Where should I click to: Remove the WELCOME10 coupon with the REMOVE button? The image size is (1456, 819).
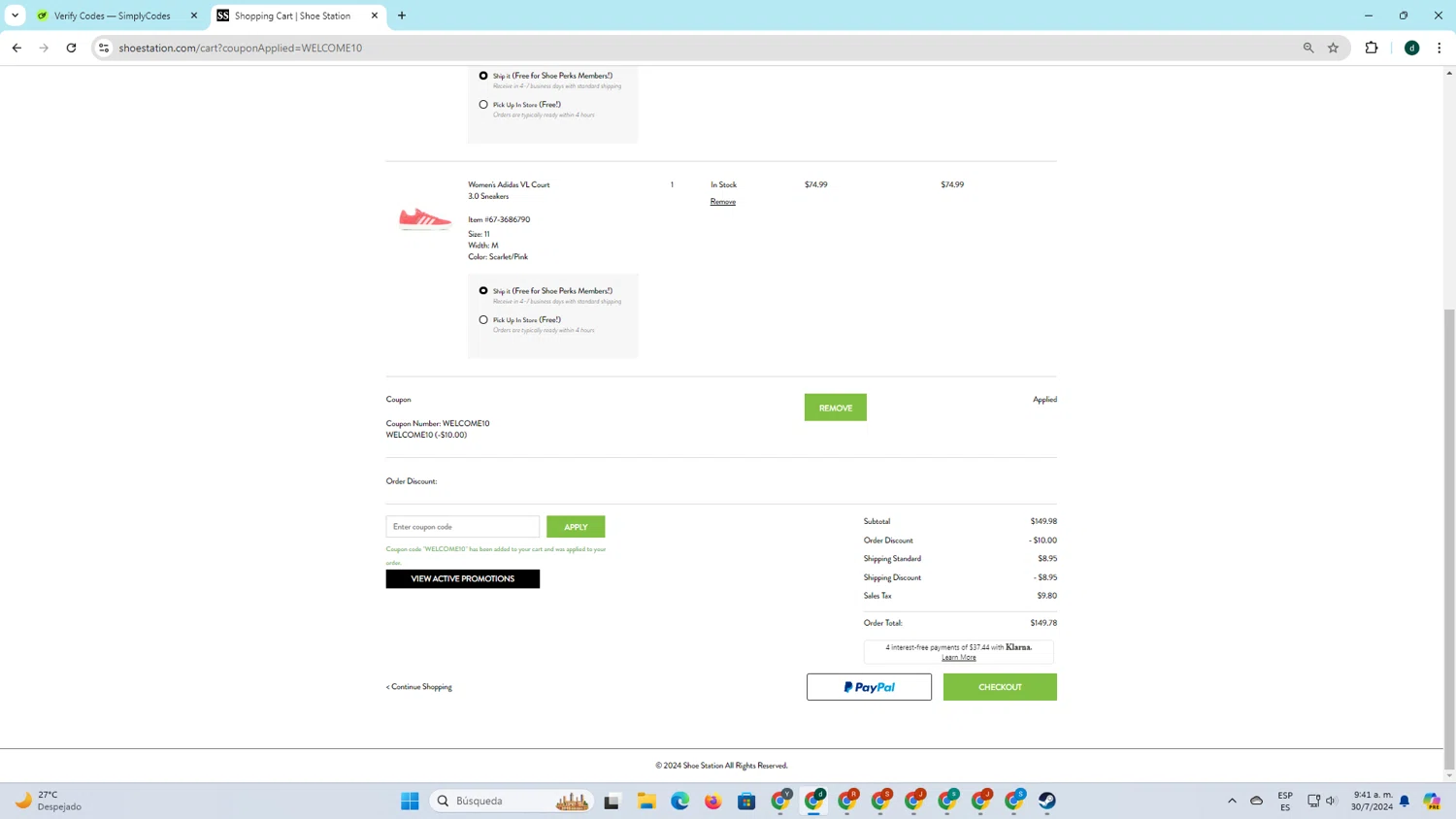(836, 408)
